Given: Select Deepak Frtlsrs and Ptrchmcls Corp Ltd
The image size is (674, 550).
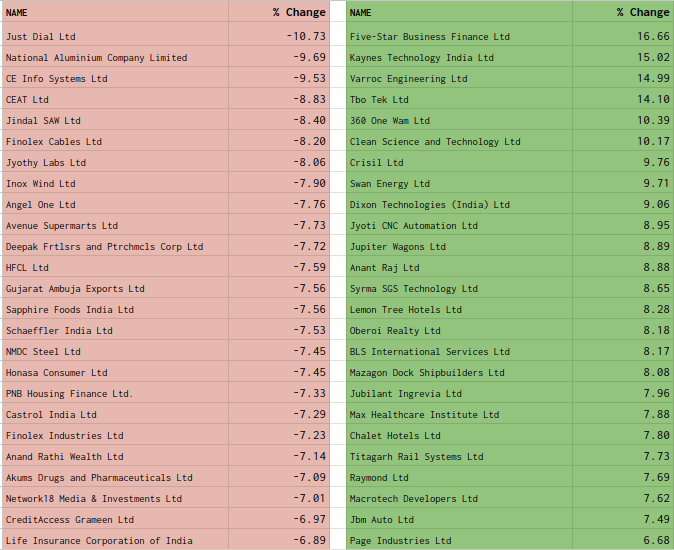Looking at the screenshot, I should [115, 247].
